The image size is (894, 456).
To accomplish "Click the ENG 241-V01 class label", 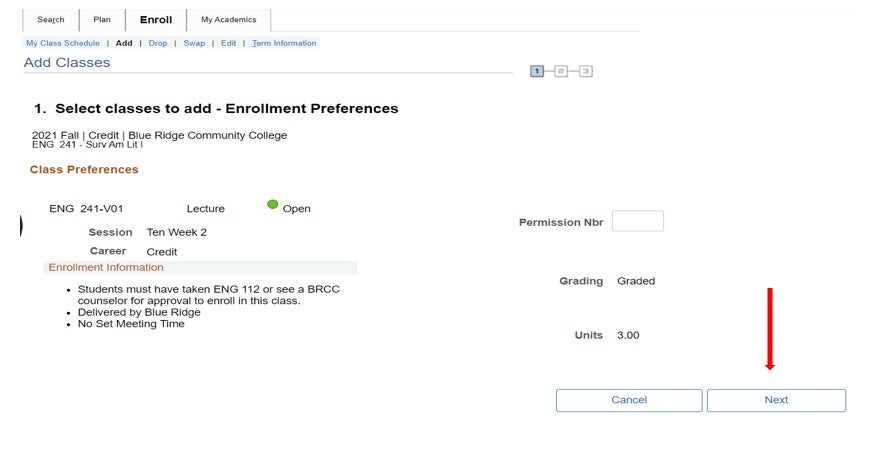I will point(86,209).
